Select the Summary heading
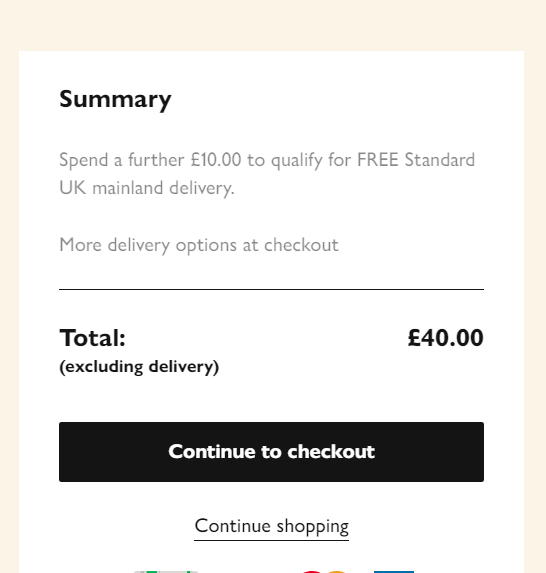The height and width of the screenshot is (573, 546). pyautogui.click(x=115, y=99)
